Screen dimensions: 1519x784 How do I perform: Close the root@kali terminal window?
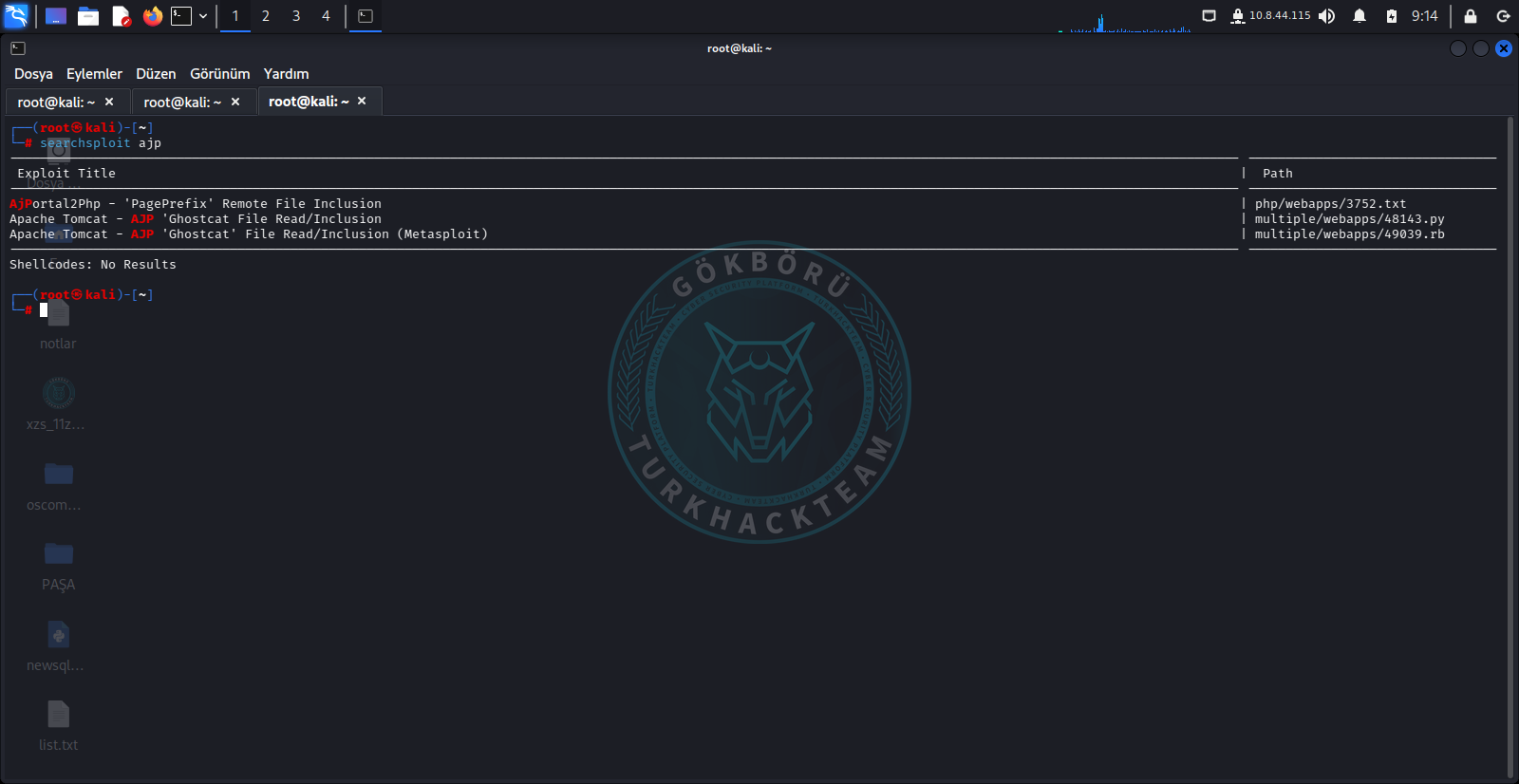point(1504,48)
